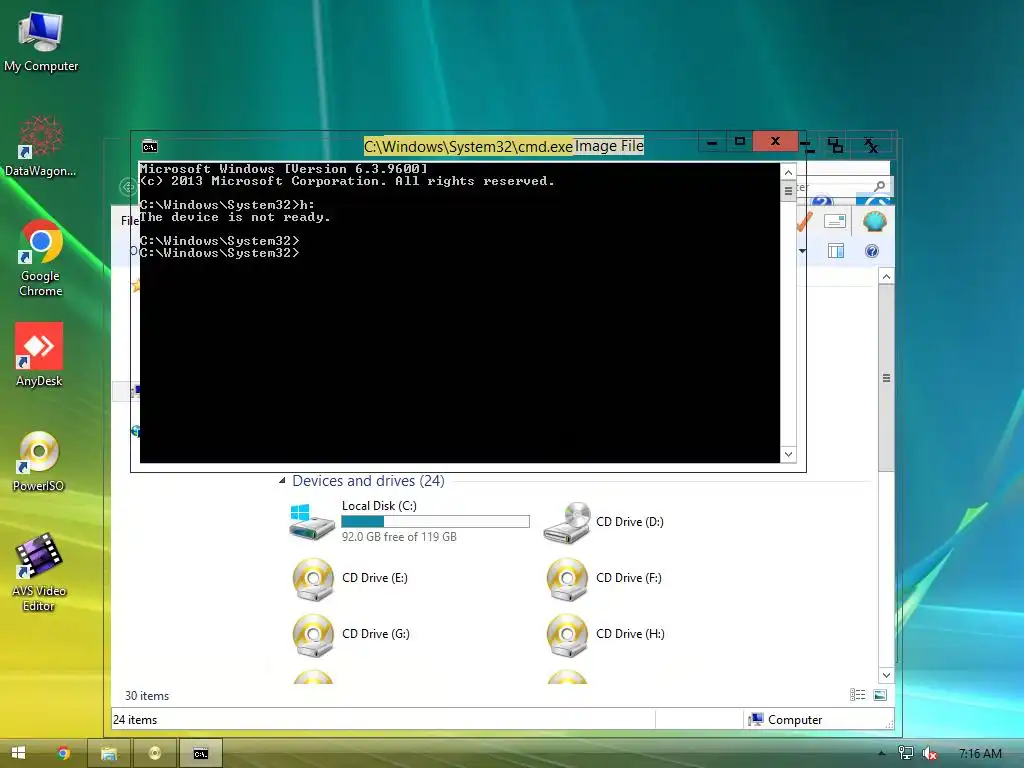Click 'Devices and drives (24)' heading
The height and width of the screenshot is (768, 1024).
368,481
